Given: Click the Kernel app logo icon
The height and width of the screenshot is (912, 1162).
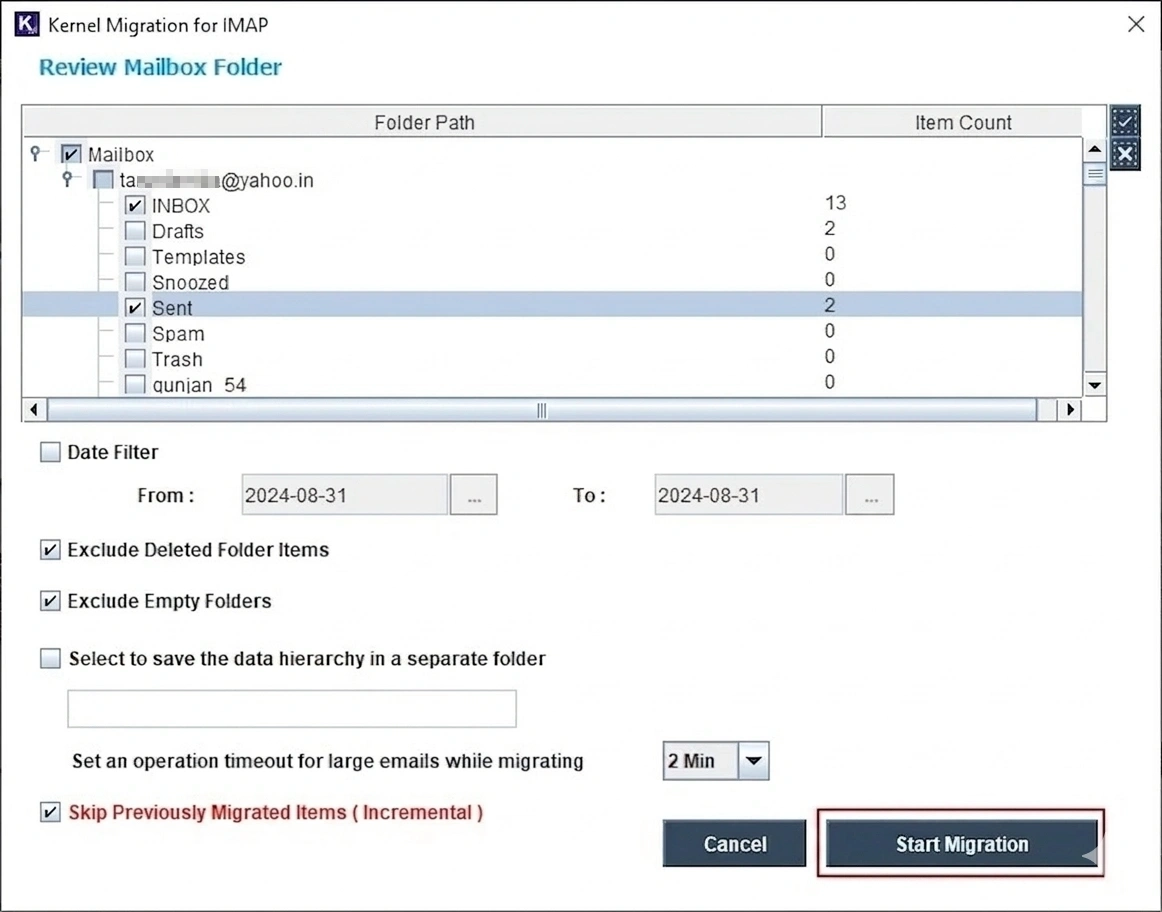Looking at the screenshot, I should 26,24.
